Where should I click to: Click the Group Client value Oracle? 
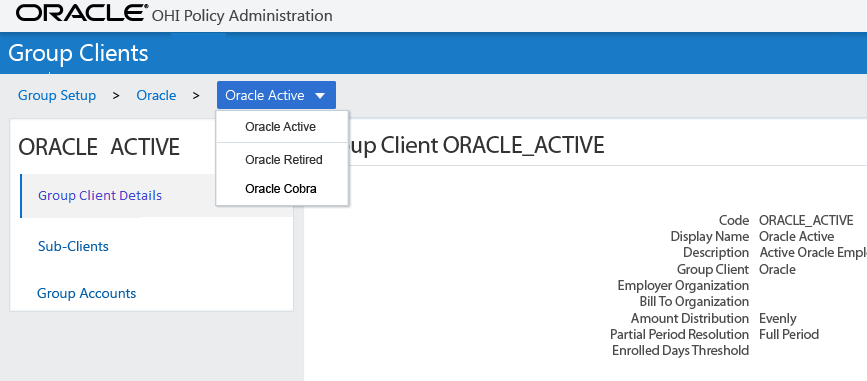click(x=777, y=269)
